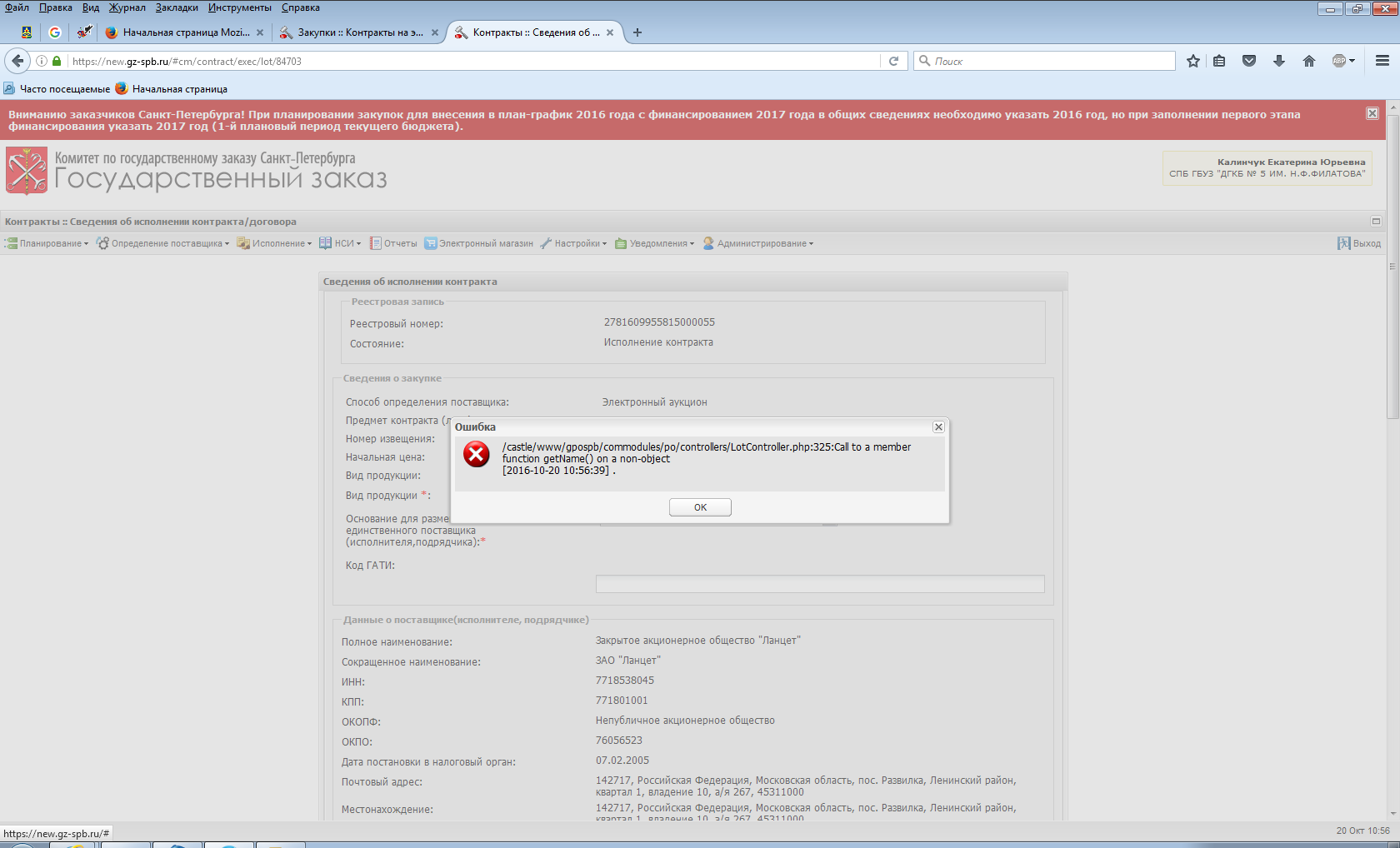Click the user info box Калинчук Екатерина
This screenshot has height=848, width=1400.
pos(1267,167)
